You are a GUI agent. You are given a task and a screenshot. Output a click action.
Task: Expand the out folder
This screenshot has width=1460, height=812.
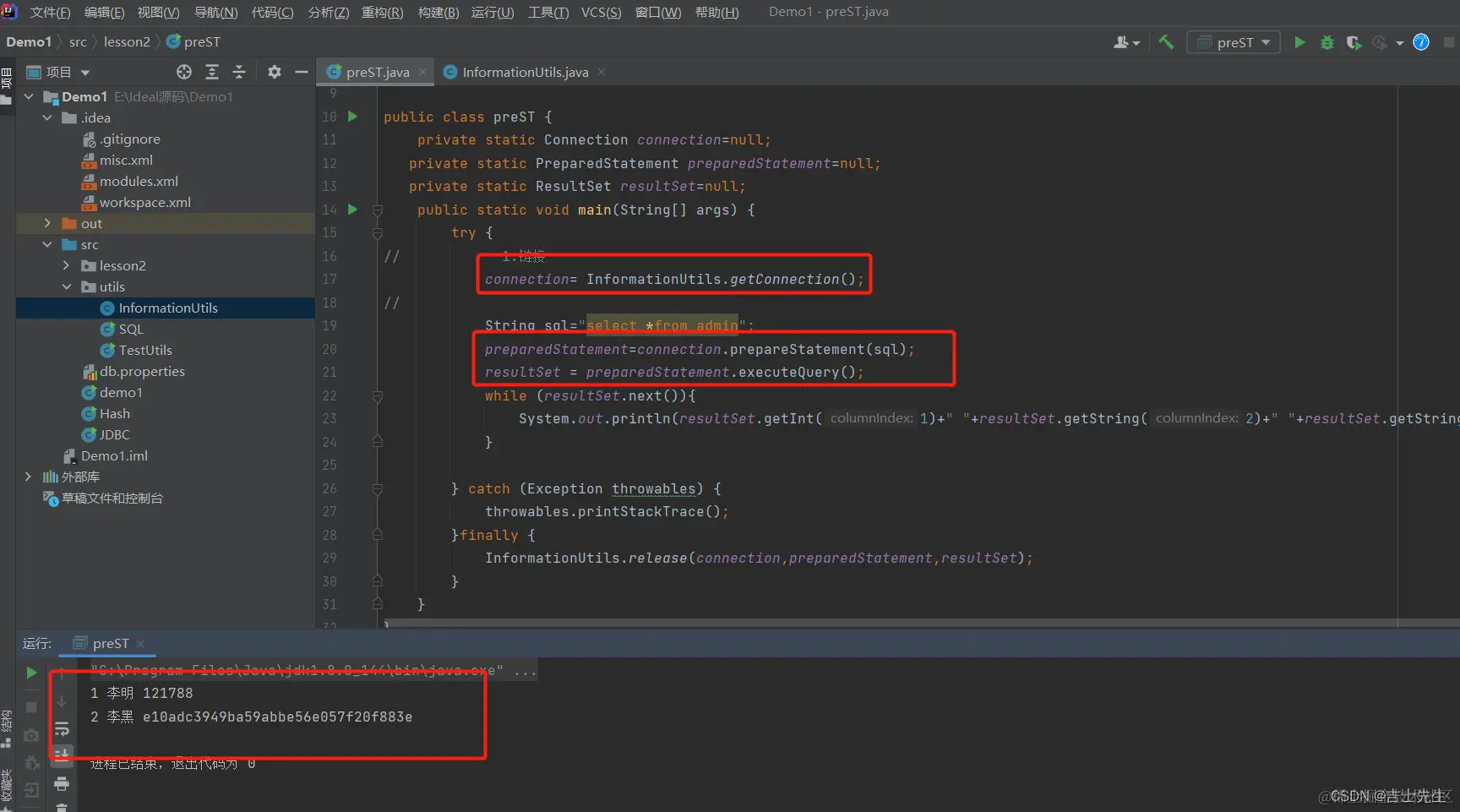click(47, 224)
